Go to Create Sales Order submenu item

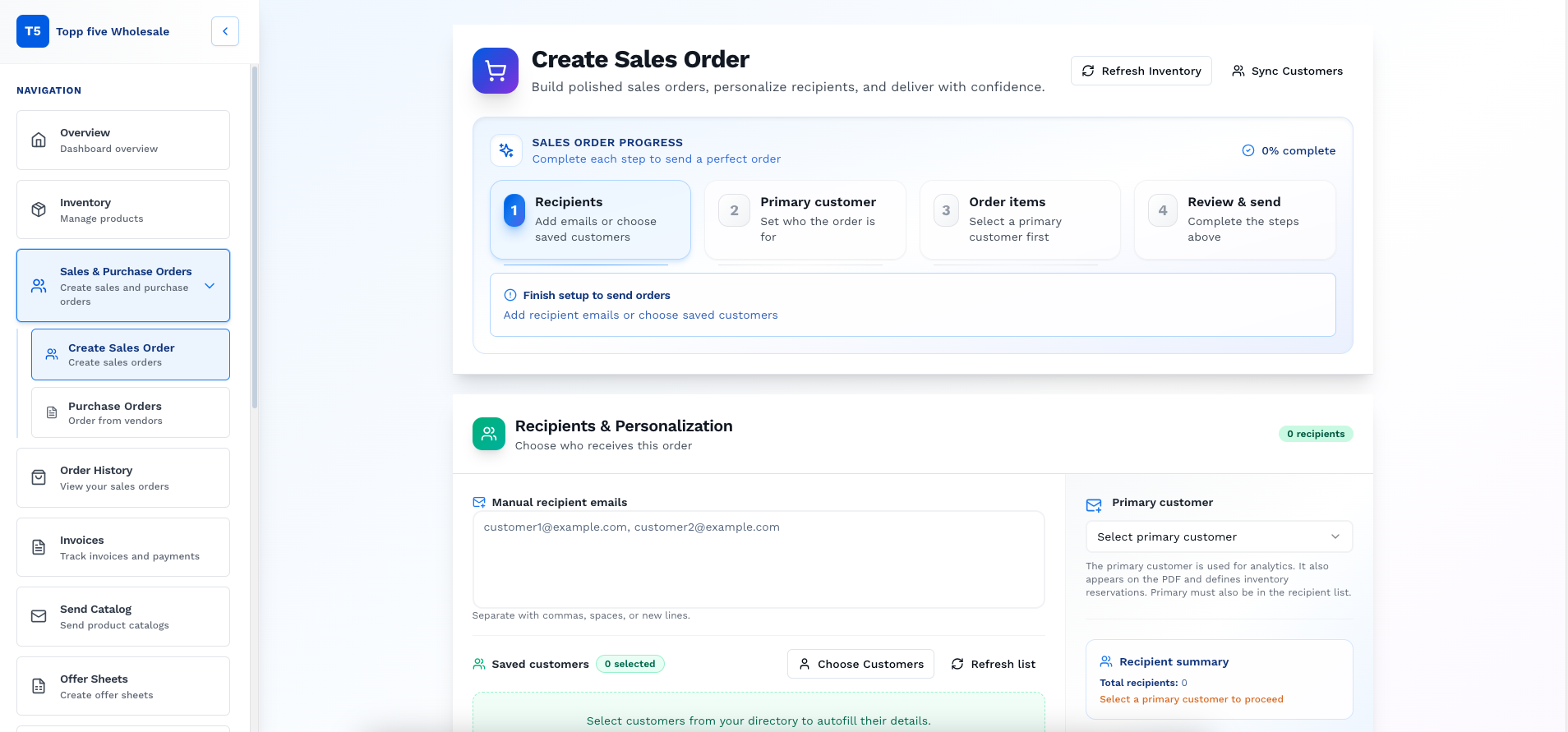(x=131, y=354)
